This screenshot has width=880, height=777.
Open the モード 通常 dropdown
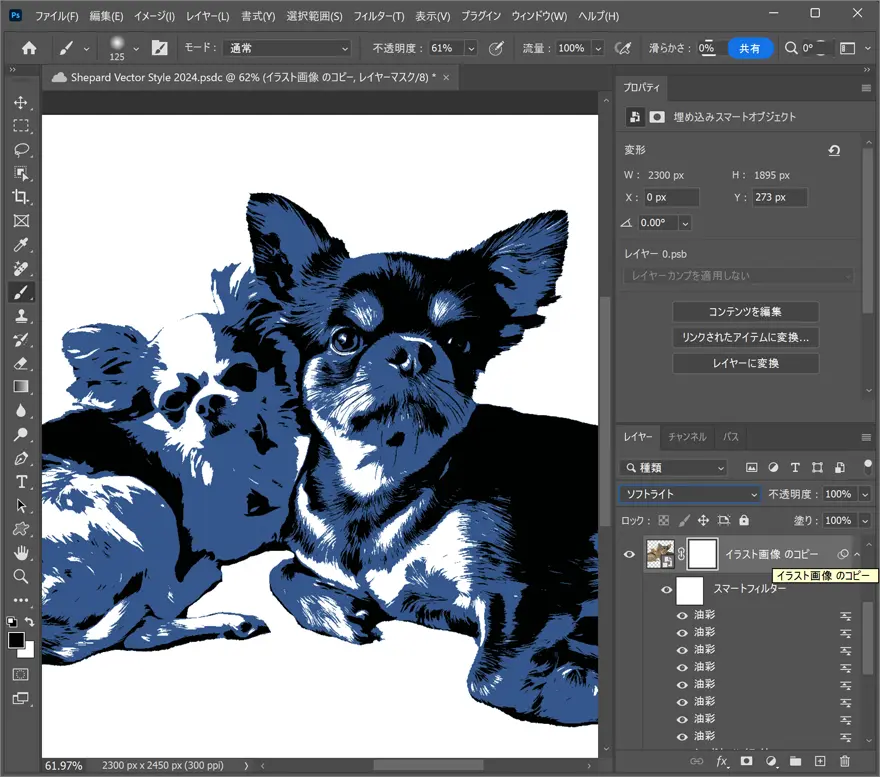(289, 48)
